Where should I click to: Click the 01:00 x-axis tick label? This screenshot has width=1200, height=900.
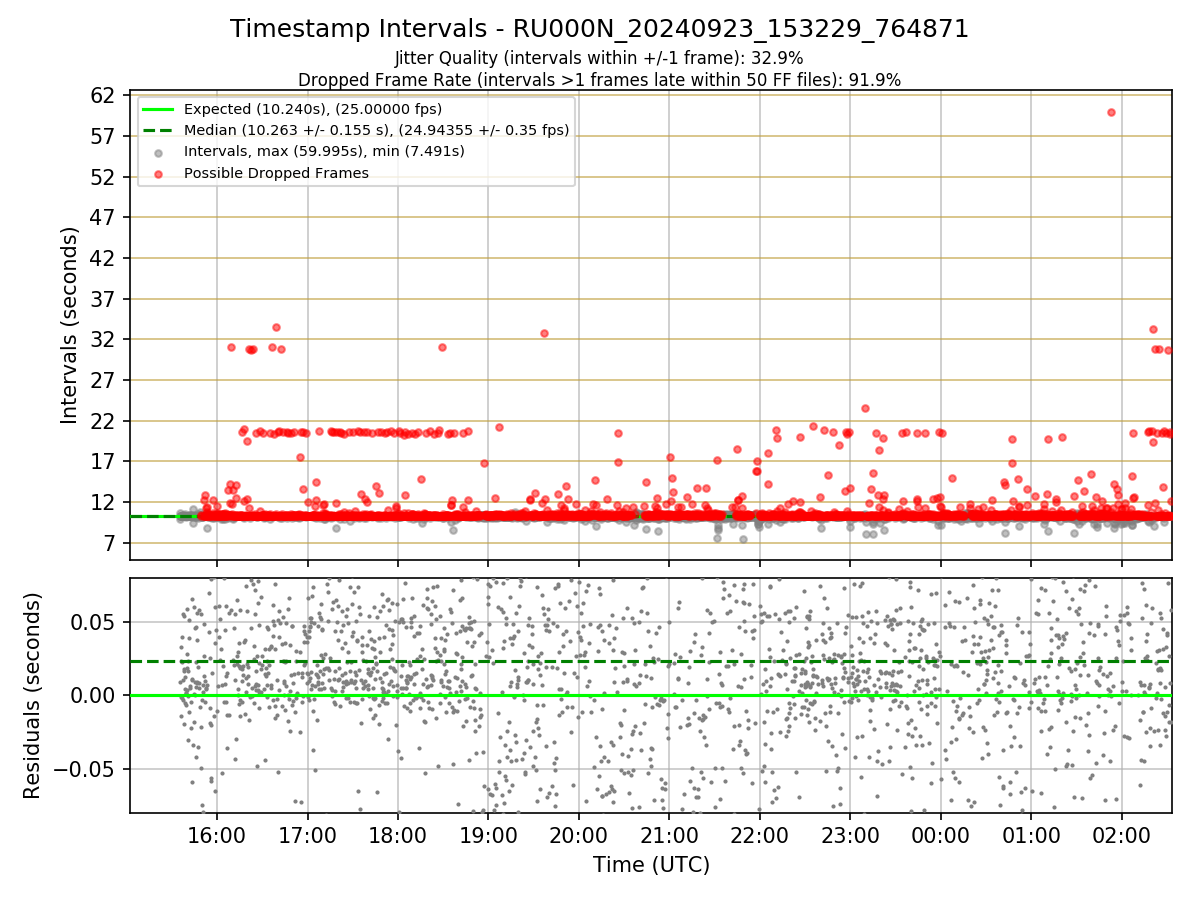pyautogui.click(x=1031, y=835)
